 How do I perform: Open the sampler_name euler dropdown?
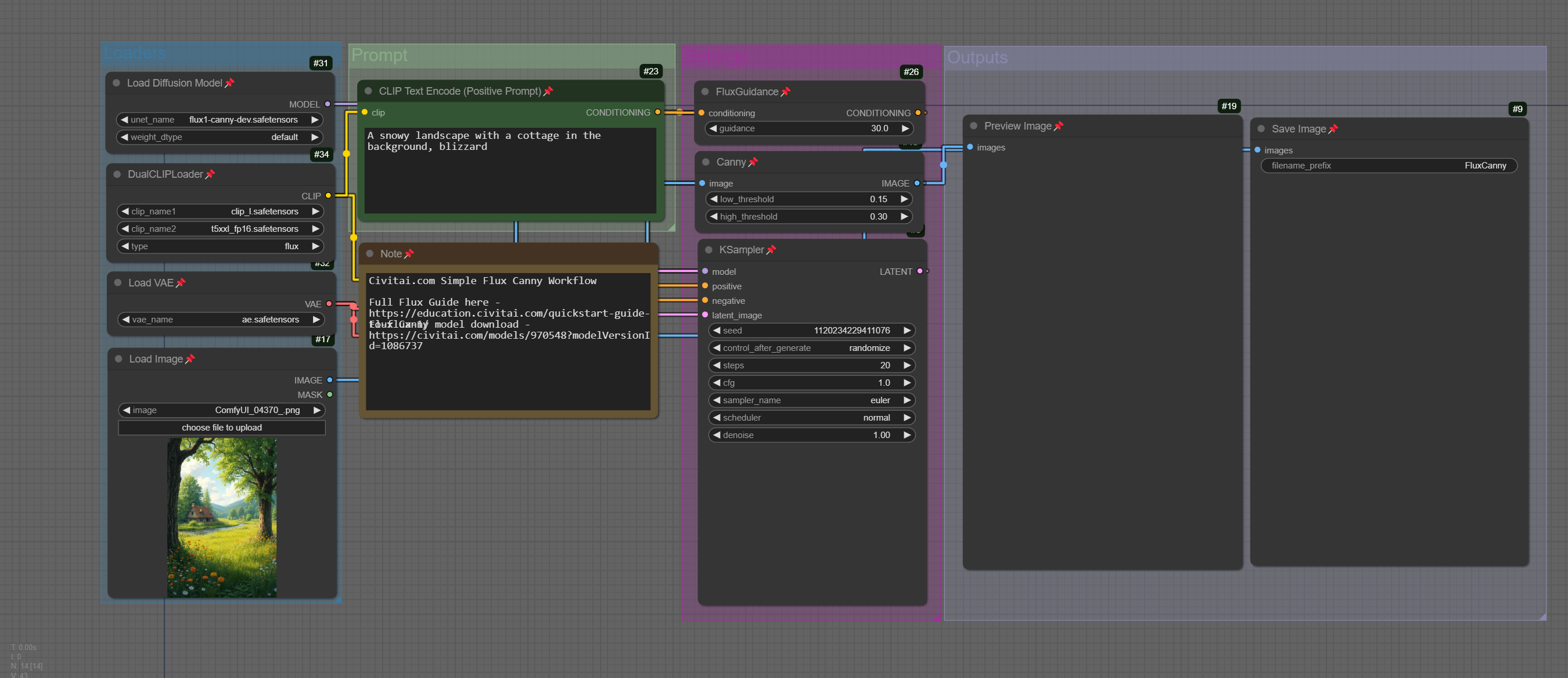coord(811,400)
